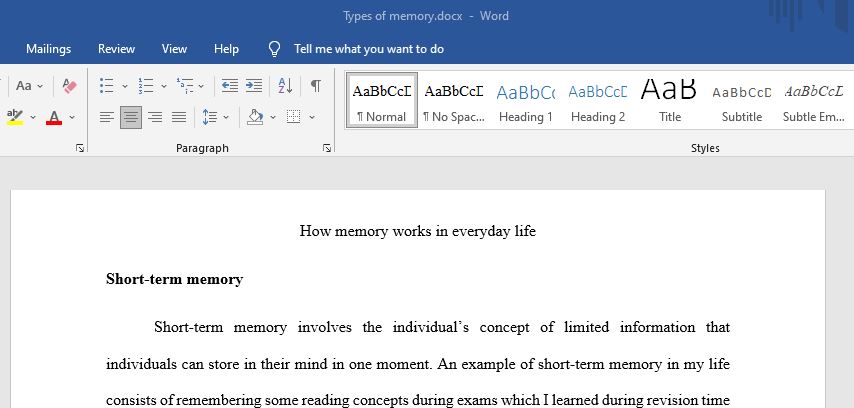Click the document title 'How memory works in everyday life'
The width and height of the screenshot is (854, 408).
tap(418, 231)
